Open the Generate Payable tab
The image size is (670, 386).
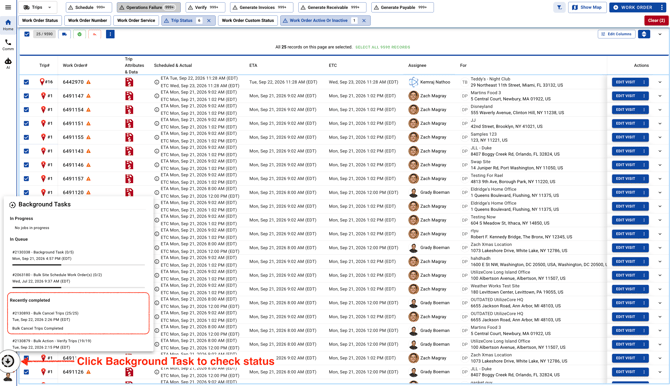402,7
